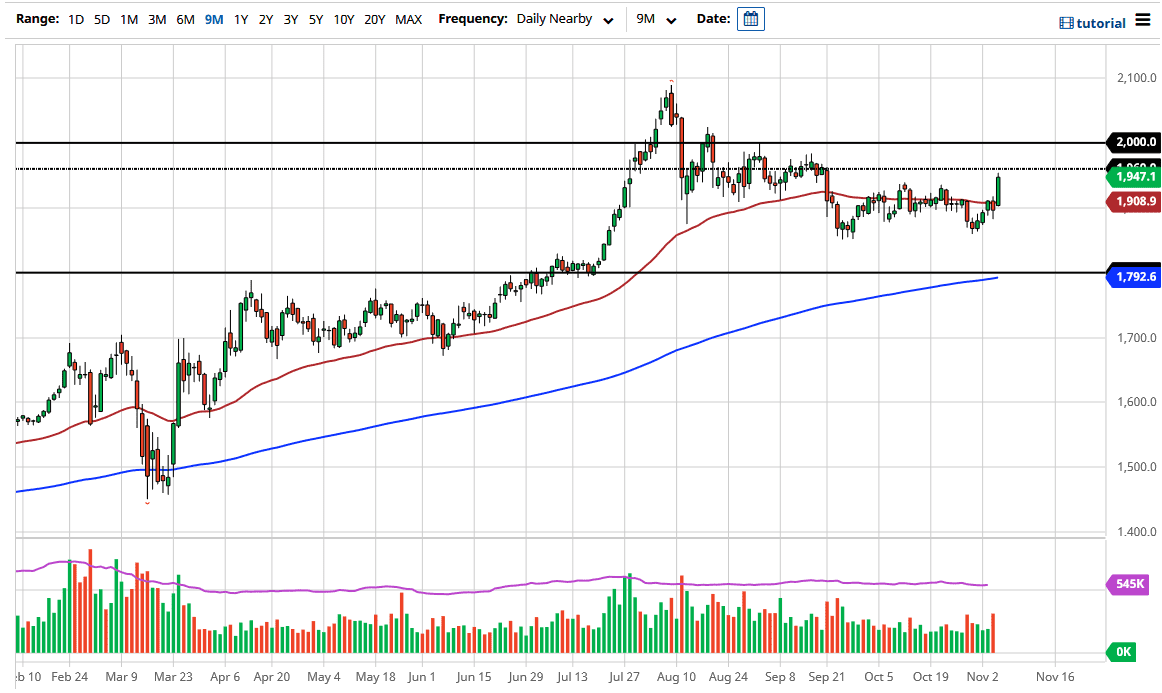Click the Nov 2 date axis label

(x=983, y=677)
